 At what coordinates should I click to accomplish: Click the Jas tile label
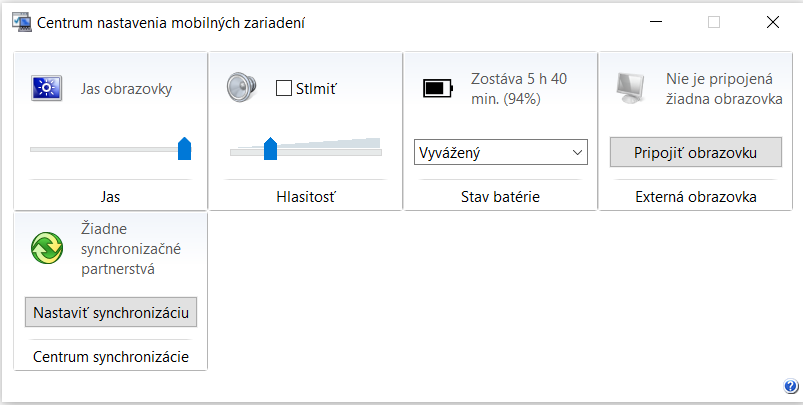pyautogui.click(x=110, y=196)
